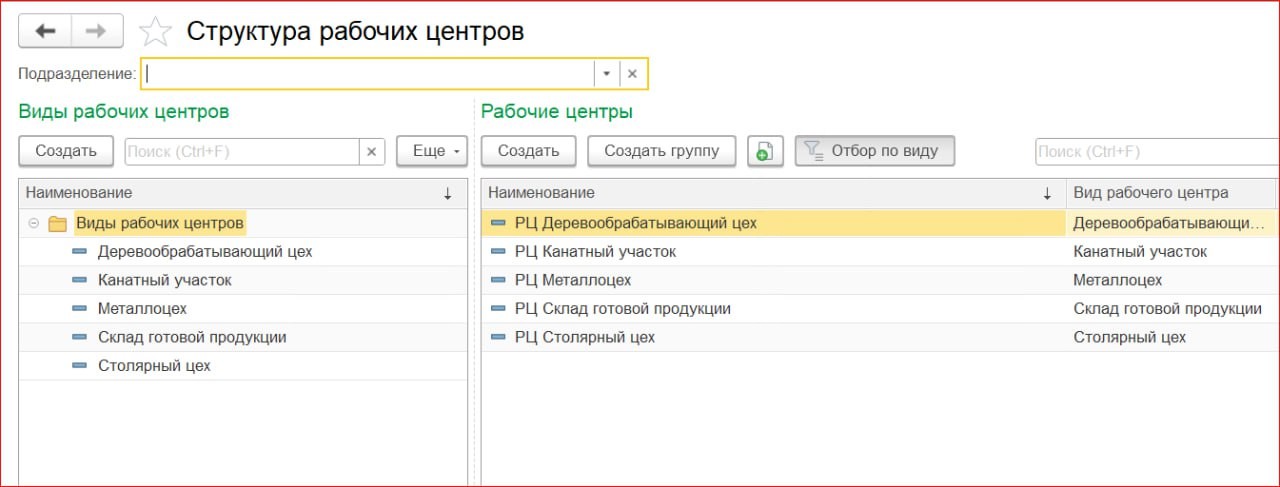Collapse the Виды рабочих центров folder
Image resolution: width=1280 pixels, height=487 pixels.
click(34, 223)
